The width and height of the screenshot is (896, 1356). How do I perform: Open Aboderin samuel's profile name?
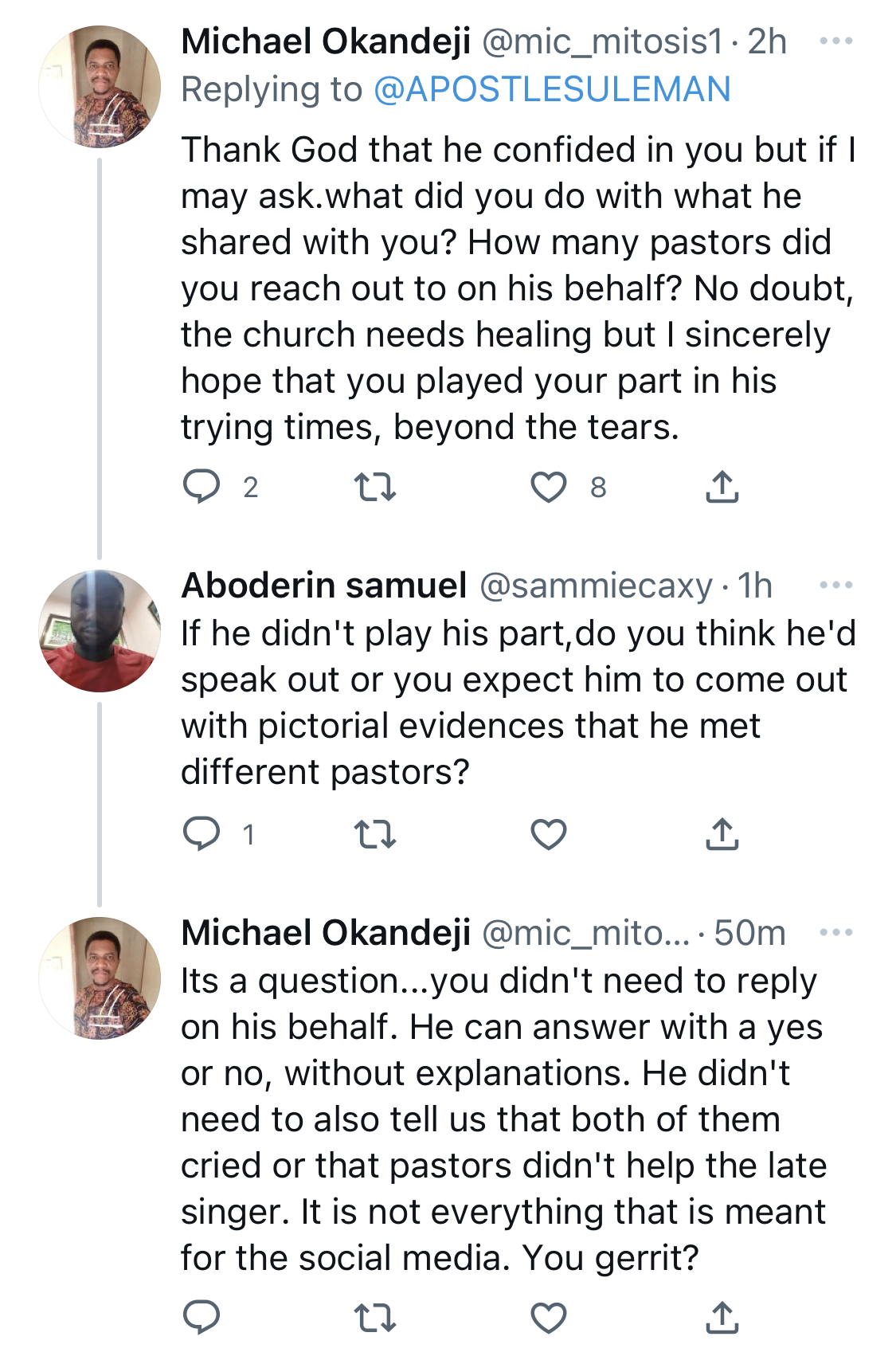click(x=324, y=586)
